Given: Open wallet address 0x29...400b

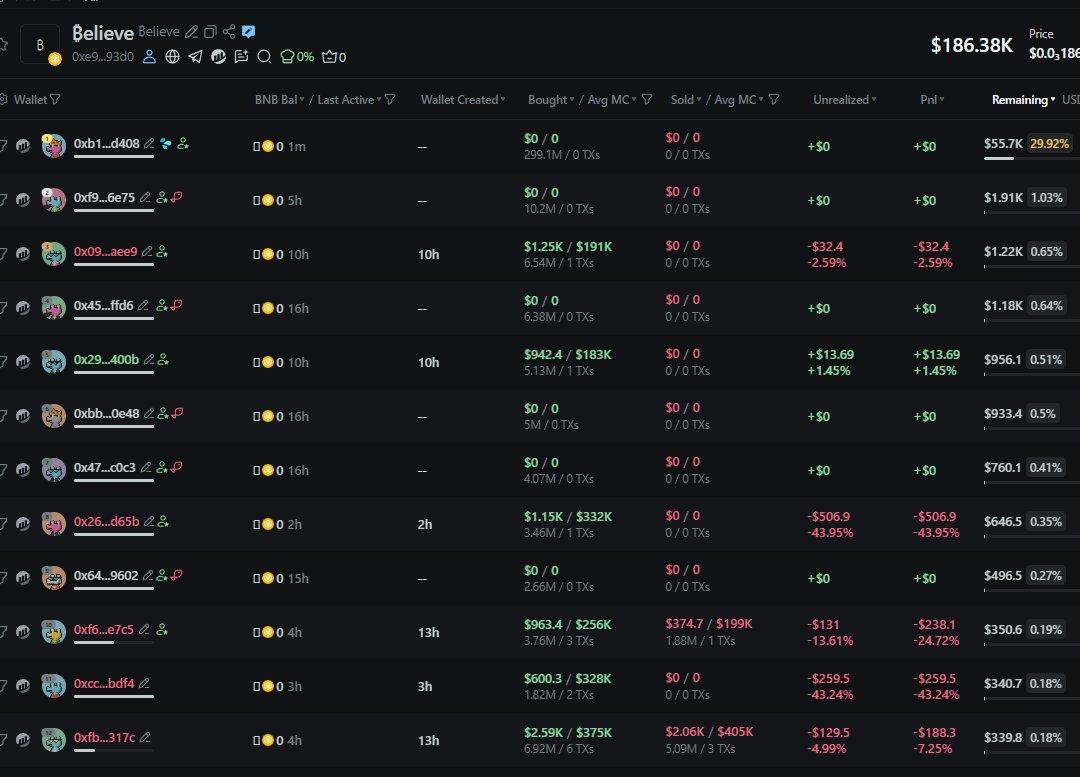Looking at the screenshot, I should (106, 360).
